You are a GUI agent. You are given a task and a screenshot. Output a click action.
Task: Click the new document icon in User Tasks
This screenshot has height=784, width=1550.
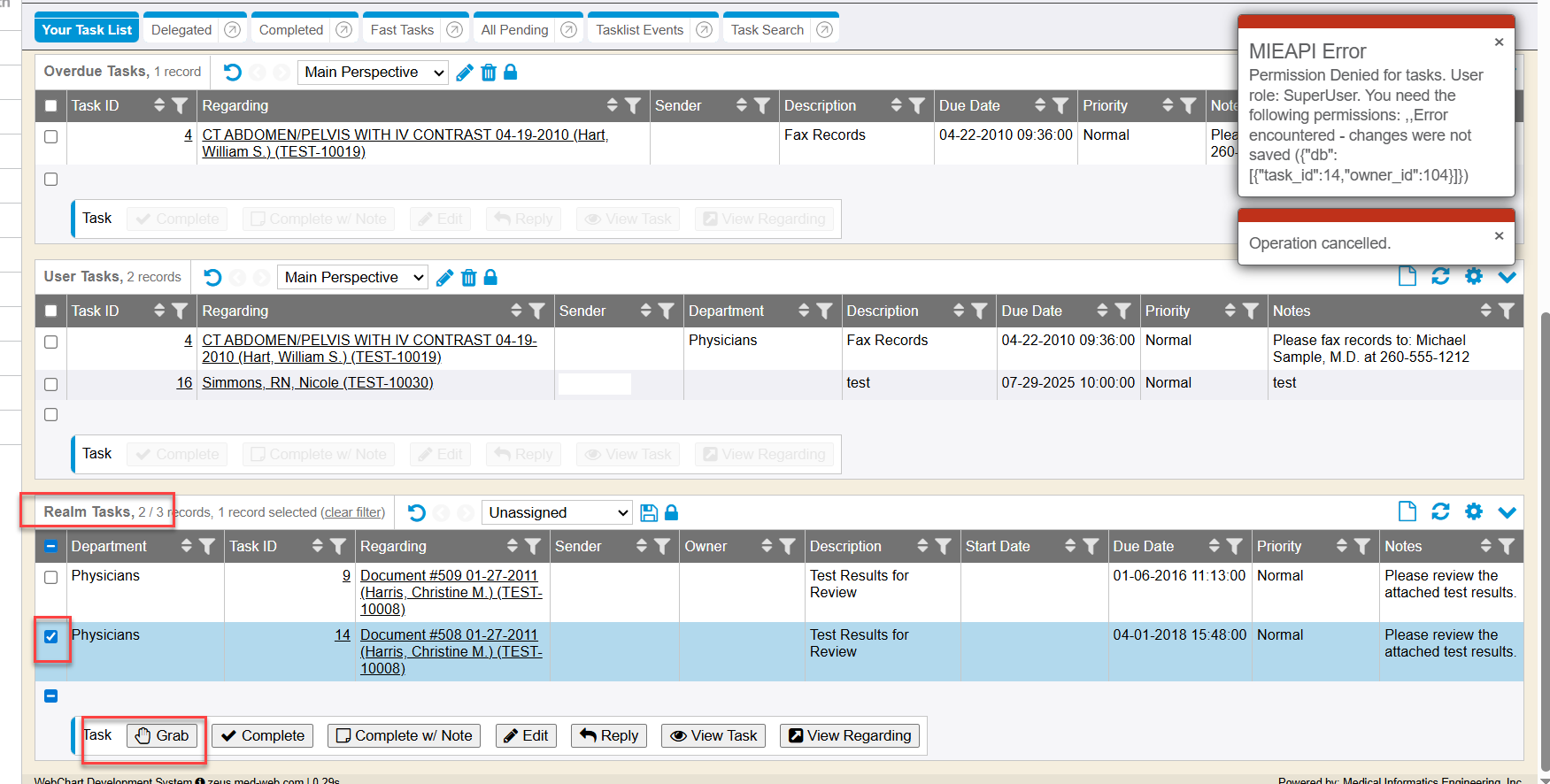(1407, 276)
